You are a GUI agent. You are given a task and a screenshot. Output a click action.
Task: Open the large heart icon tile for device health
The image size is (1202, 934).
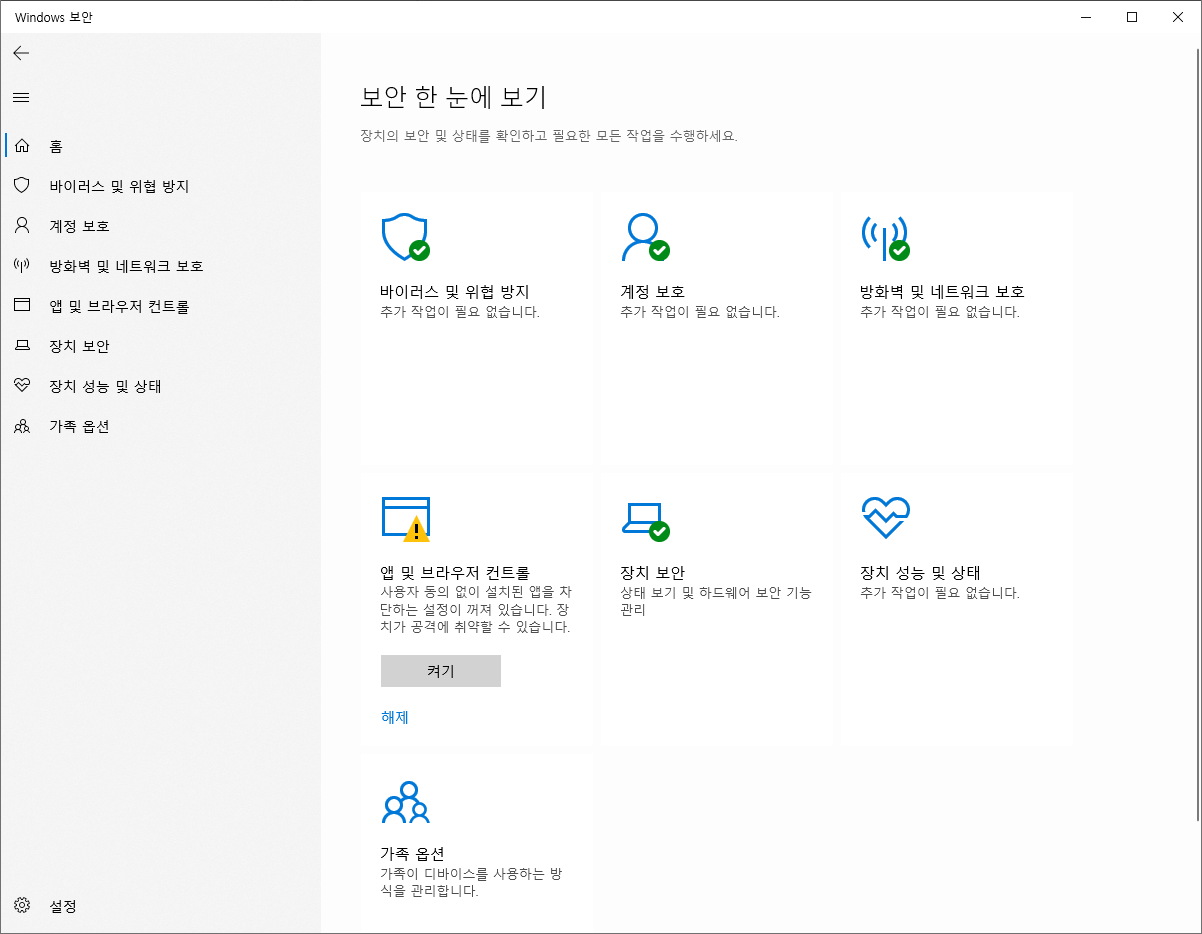[885, 518]
